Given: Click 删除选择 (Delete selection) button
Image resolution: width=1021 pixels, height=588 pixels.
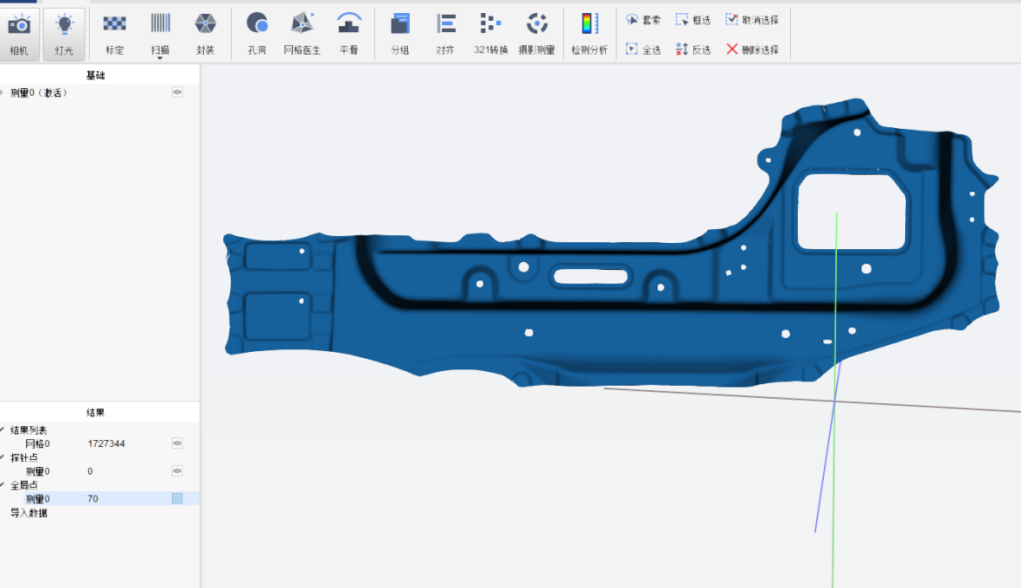Looking at the screenshot, I should (x=752, y=49).
